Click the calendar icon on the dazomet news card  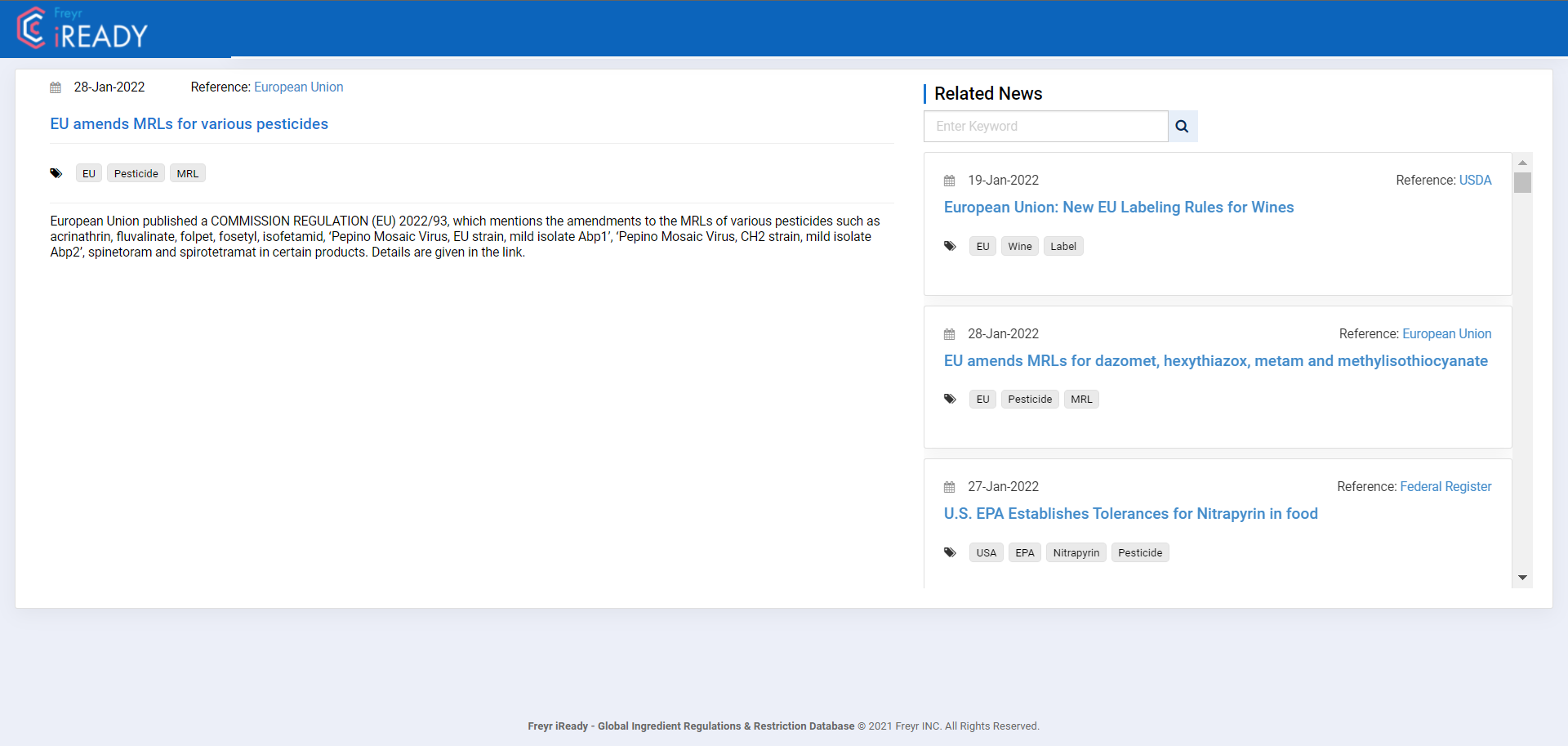pos(950,333)
